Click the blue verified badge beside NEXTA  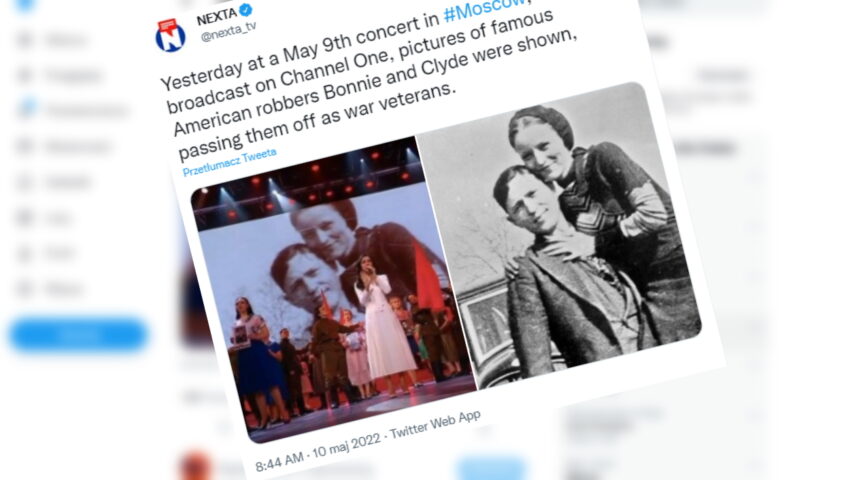pyautogui.click(x=246, y=10)
